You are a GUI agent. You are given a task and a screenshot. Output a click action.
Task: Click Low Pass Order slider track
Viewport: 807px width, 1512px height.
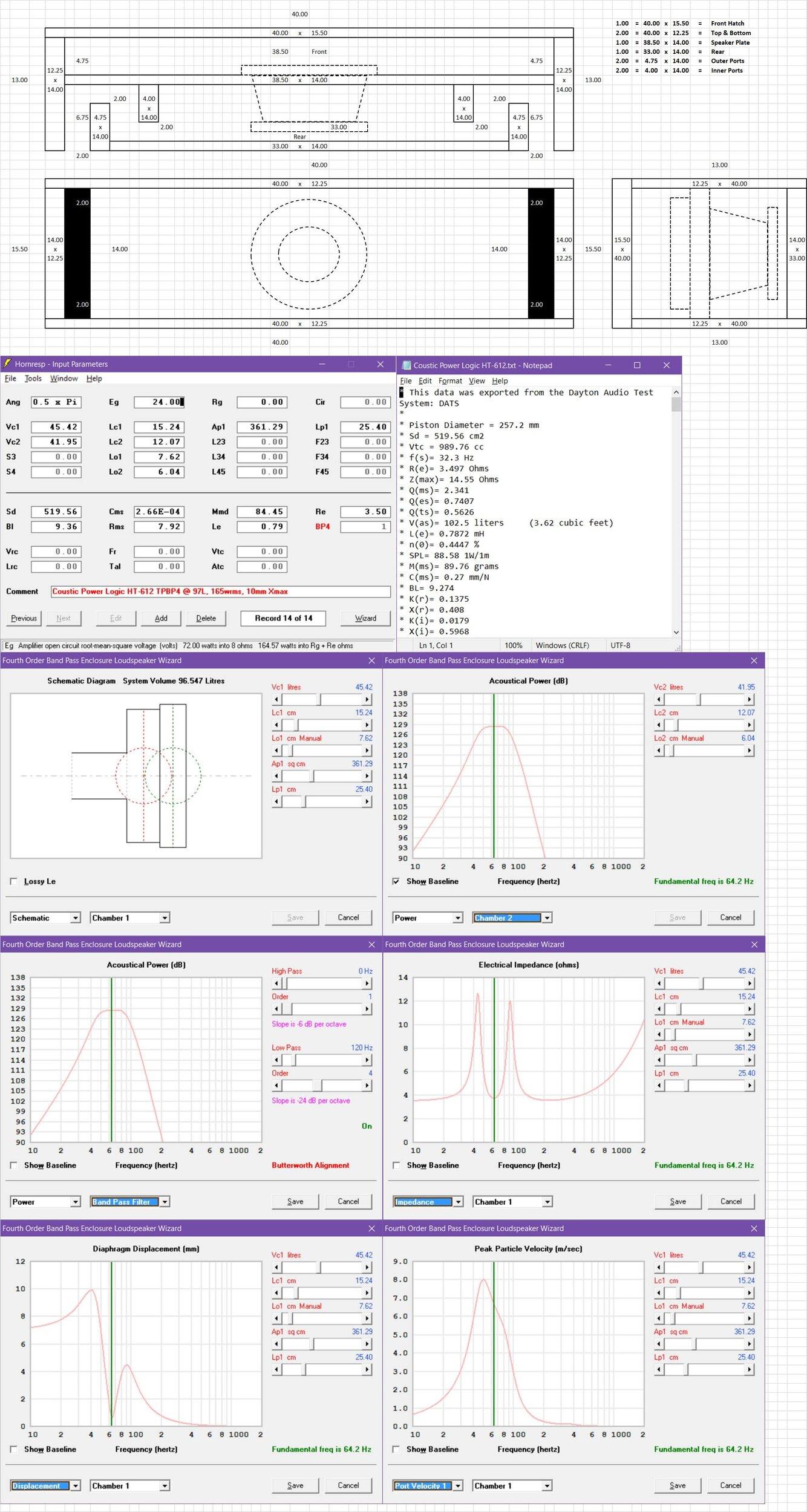coord(322,1085)
